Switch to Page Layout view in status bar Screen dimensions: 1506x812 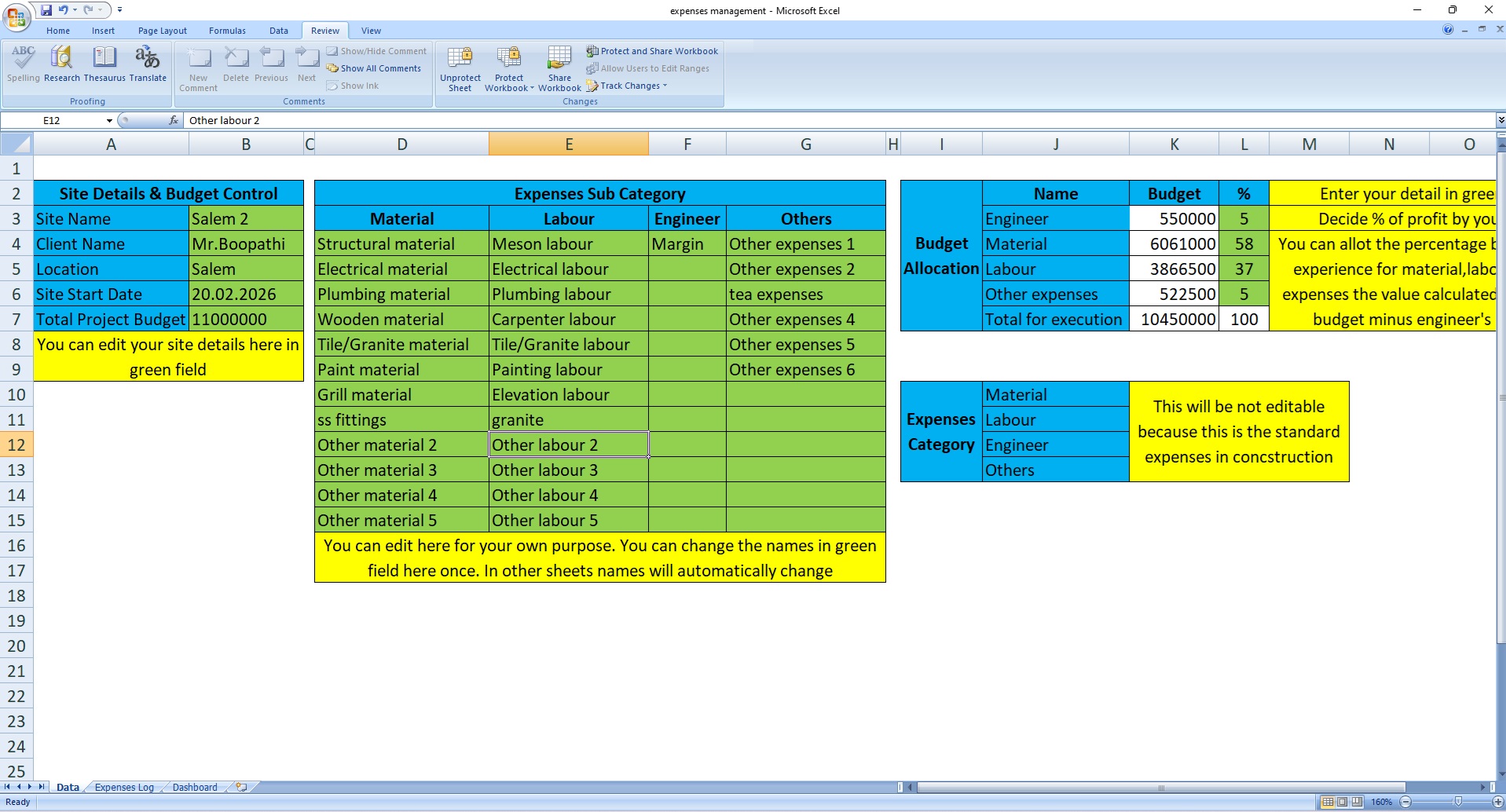click(x=1342, y=802)
